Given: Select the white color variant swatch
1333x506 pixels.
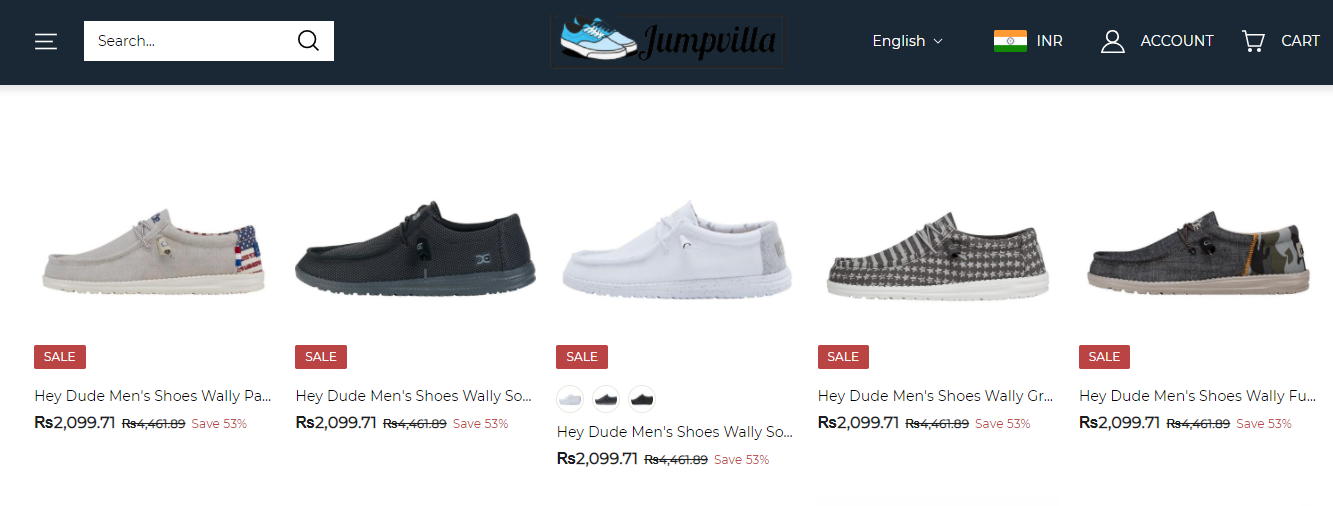Looking at the screenshot, I should [570, 399].
